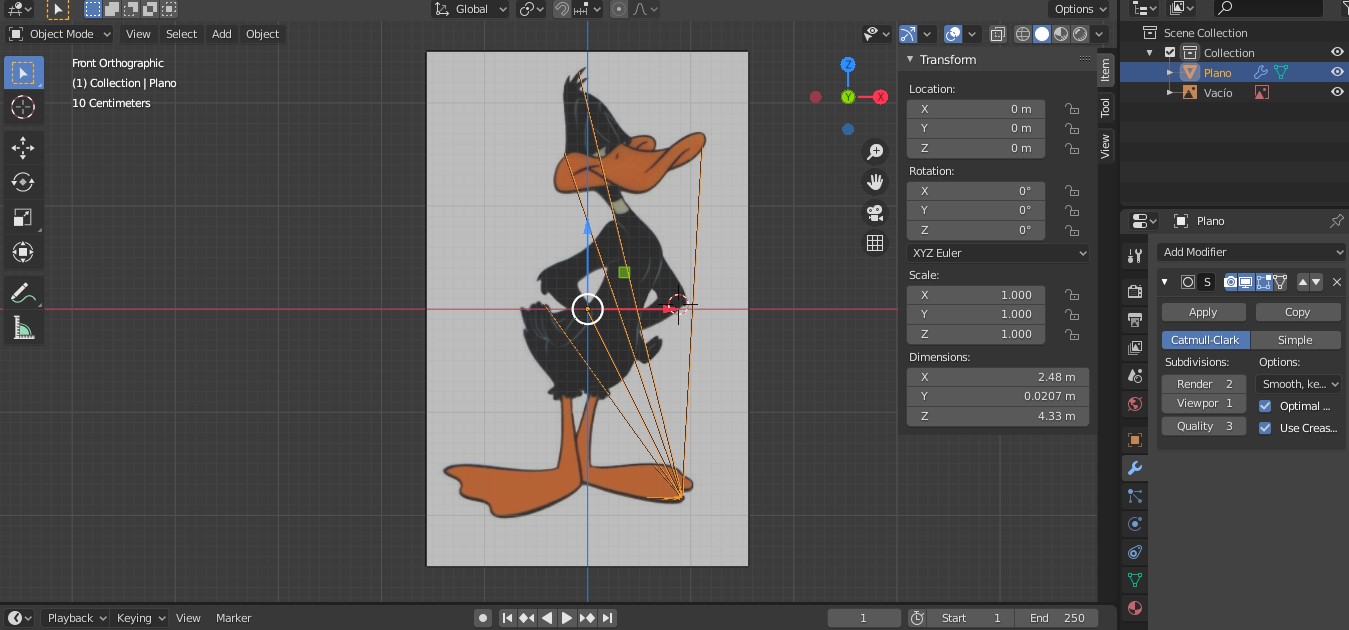Viewport: 1349px width, 630px height.
Task: Hide Vacío object with eye icon
Action: [x=1337, y=92]
